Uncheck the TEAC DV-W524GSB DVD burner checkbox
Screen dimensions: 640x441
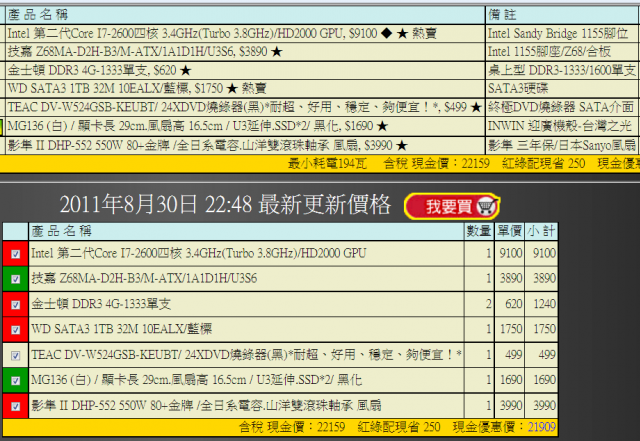(x=16, y=355)
